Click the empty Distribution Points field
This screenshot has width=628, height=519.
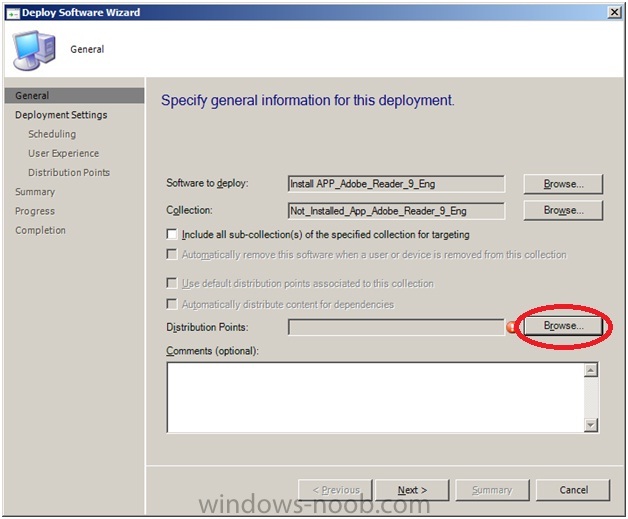(396, 327)
